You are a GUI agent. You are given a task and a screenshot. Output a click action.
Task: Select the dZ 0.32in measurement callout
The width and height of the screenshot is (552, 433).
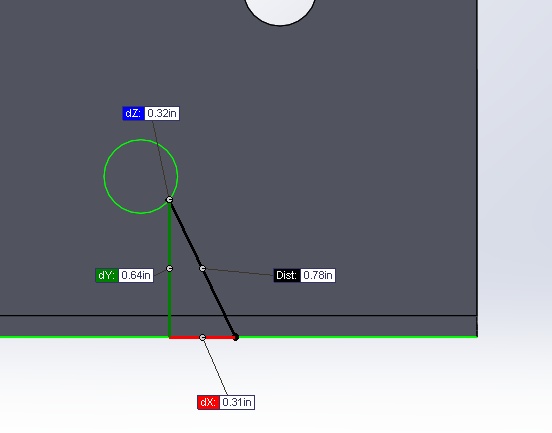[151, 113]
